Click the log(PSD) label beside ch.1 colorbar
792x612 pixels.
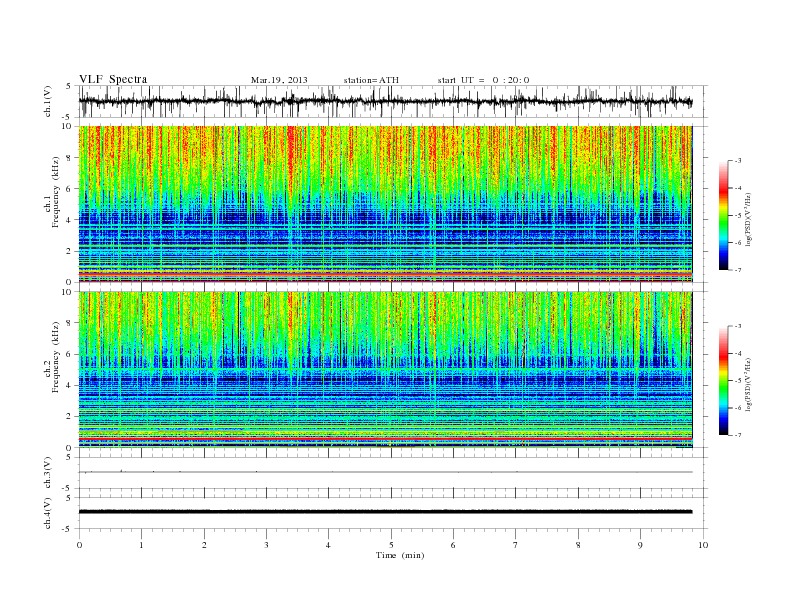pos(749,219)
